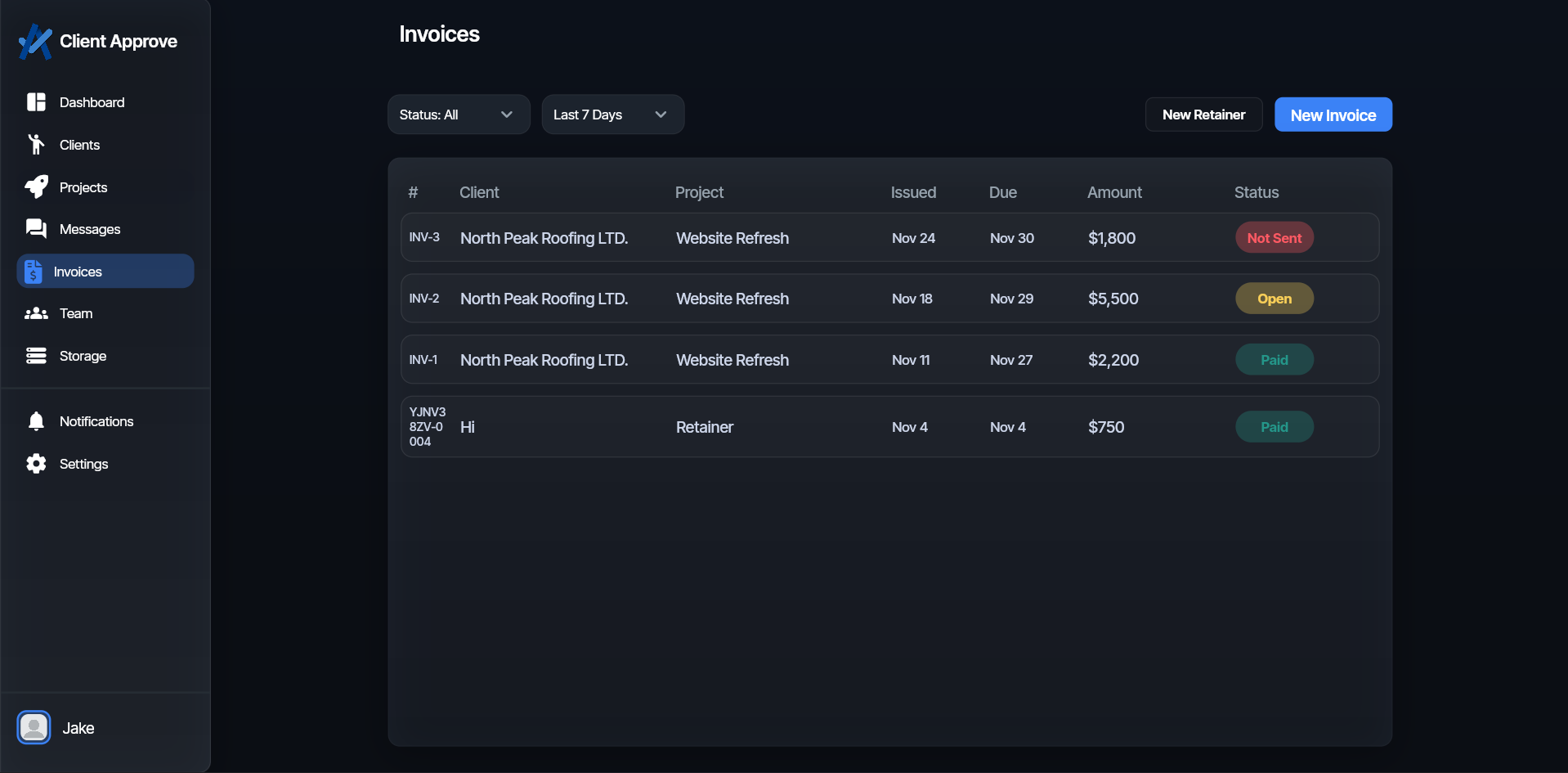Open Settings with the gear icon

click(x=36, y=464)
